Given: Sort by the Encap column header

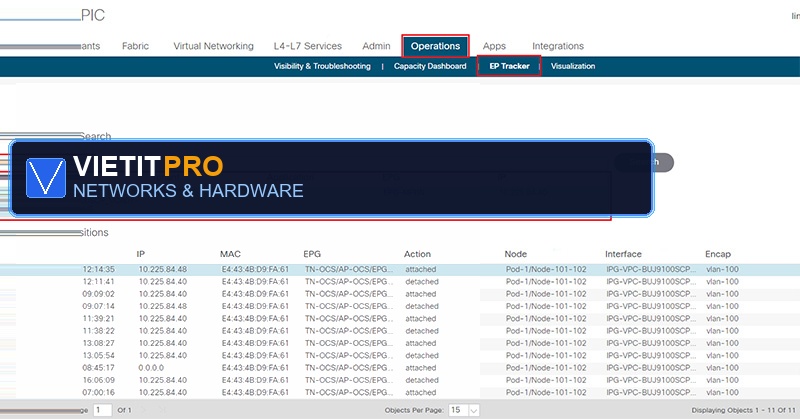Looking at the screenshot, I should (x=718, y=254).
